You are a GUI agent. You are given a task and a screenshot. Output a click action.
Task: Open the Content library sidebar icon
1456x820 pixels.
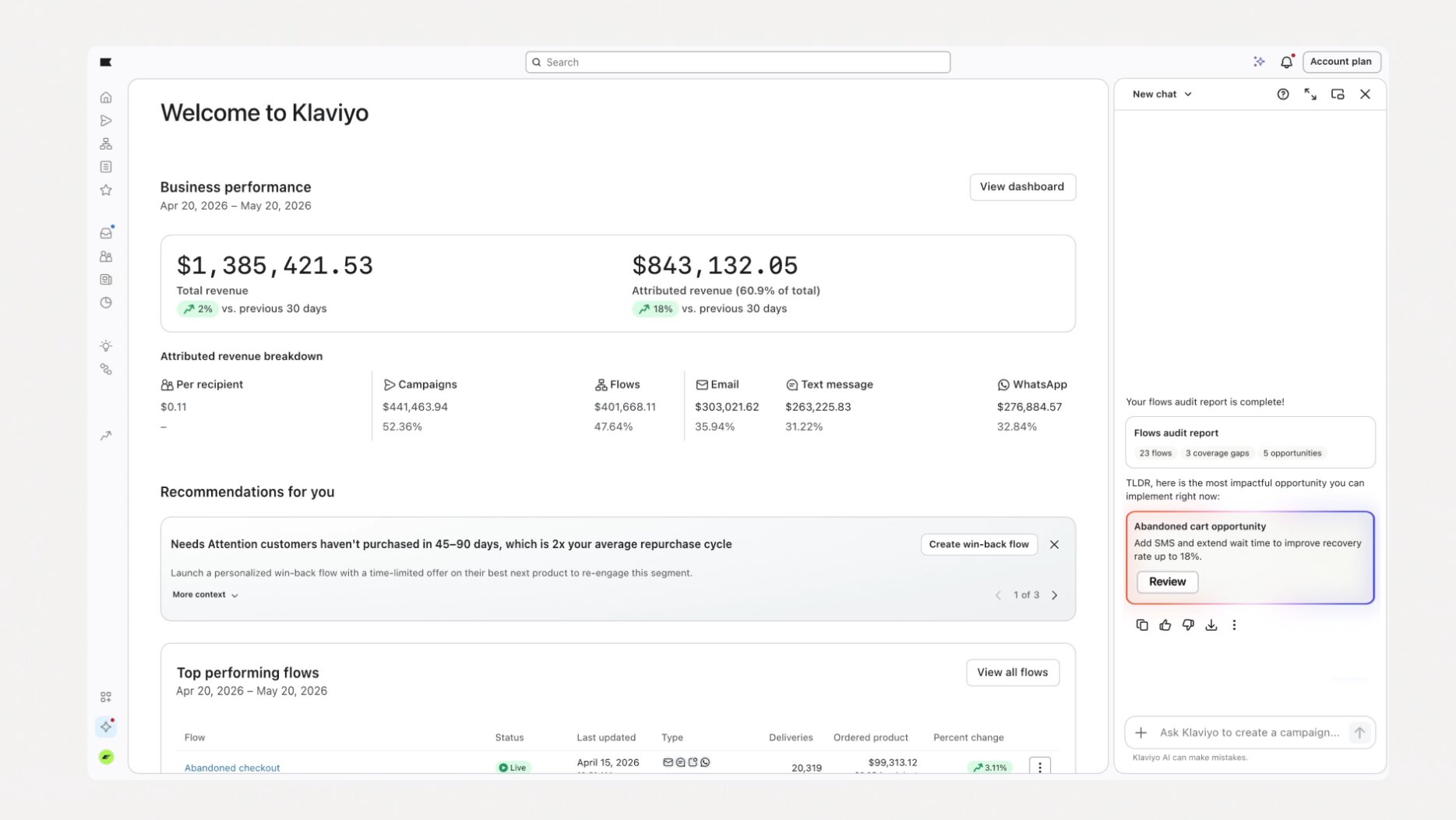[106, 280]
